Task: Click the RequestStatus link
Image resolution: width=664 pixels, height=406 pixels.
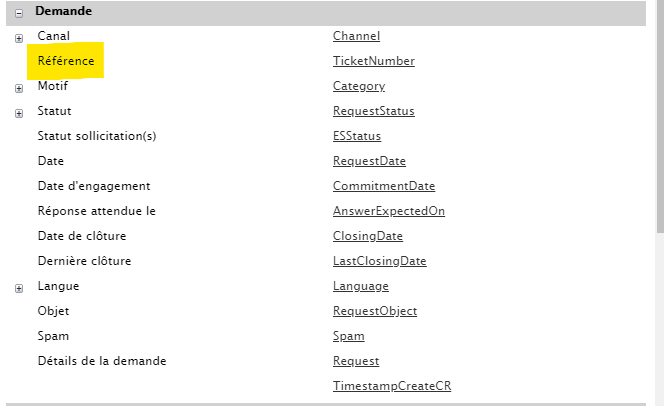Action: (373, 111)
